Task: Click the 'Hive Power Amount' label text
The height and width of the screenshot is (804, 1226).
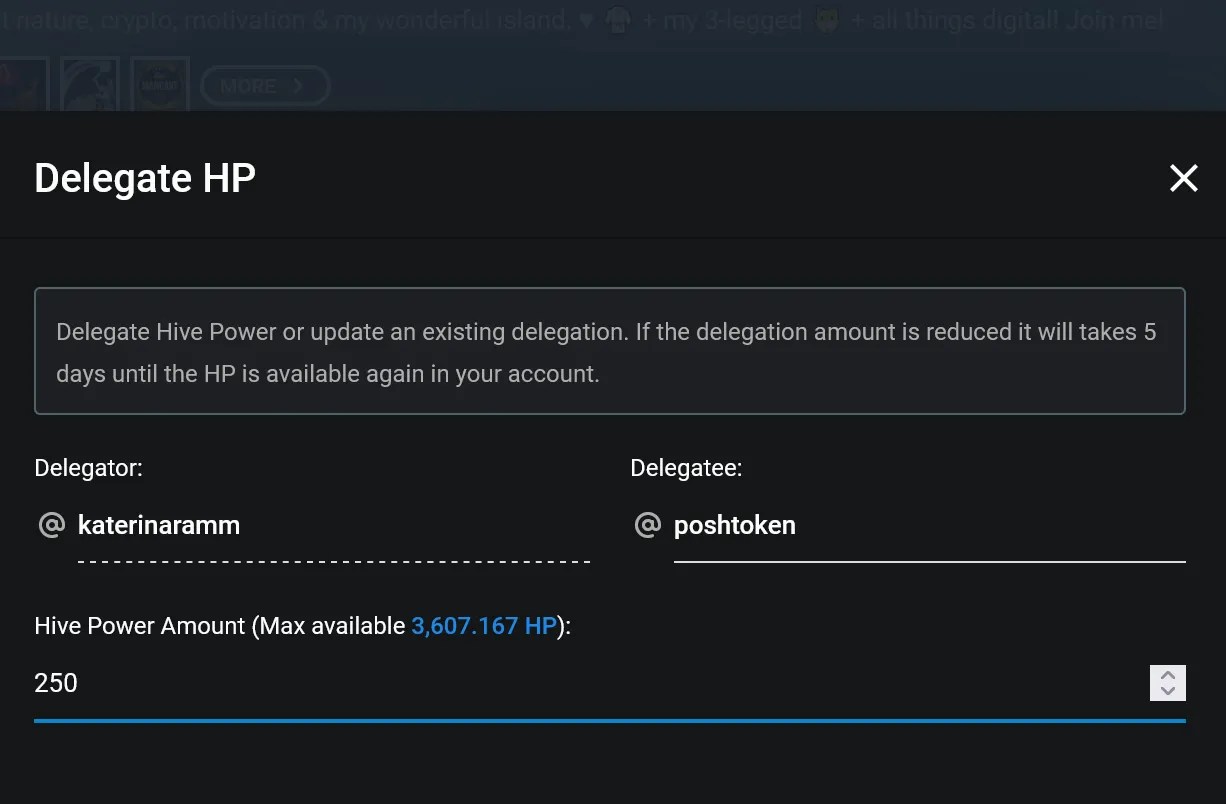Action: tap(140, 626)
